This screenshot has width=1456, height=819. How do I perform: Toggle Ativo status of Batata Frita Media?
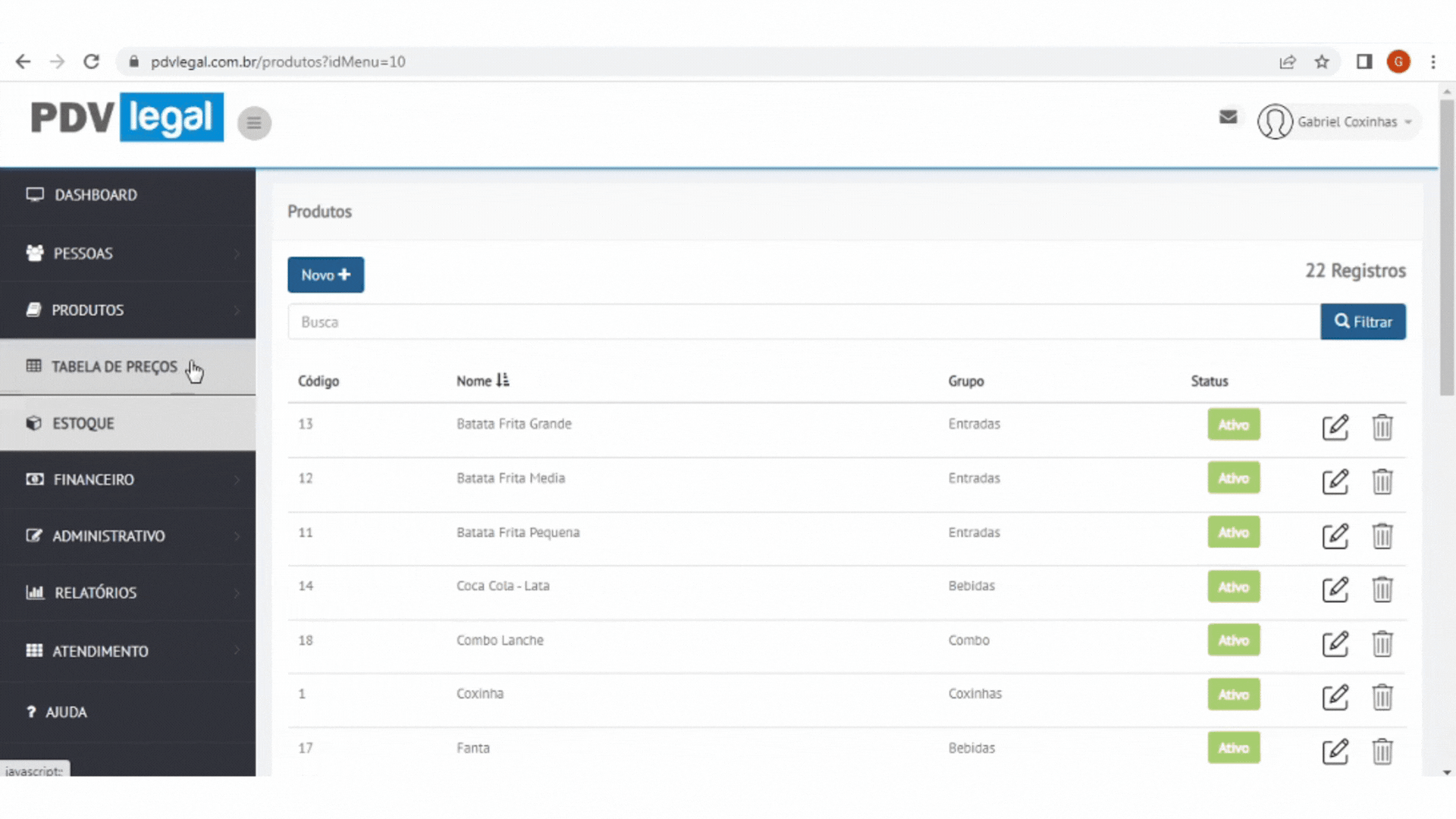pos(1233,479)
